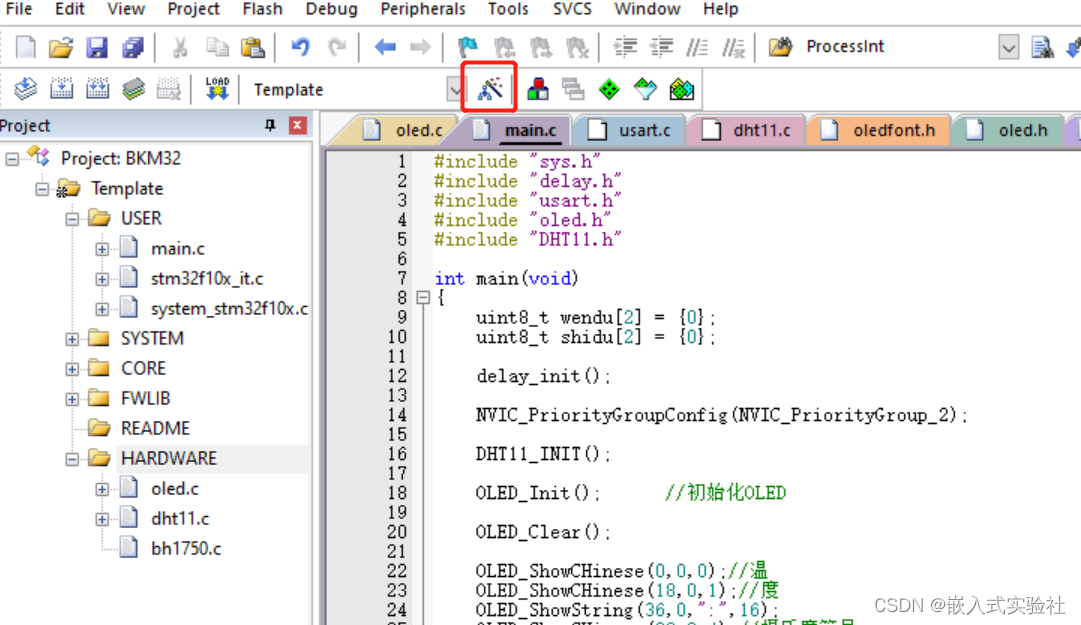Expand the CORE folder
The height and width of the screenshot is (625, 1081).
72,369
